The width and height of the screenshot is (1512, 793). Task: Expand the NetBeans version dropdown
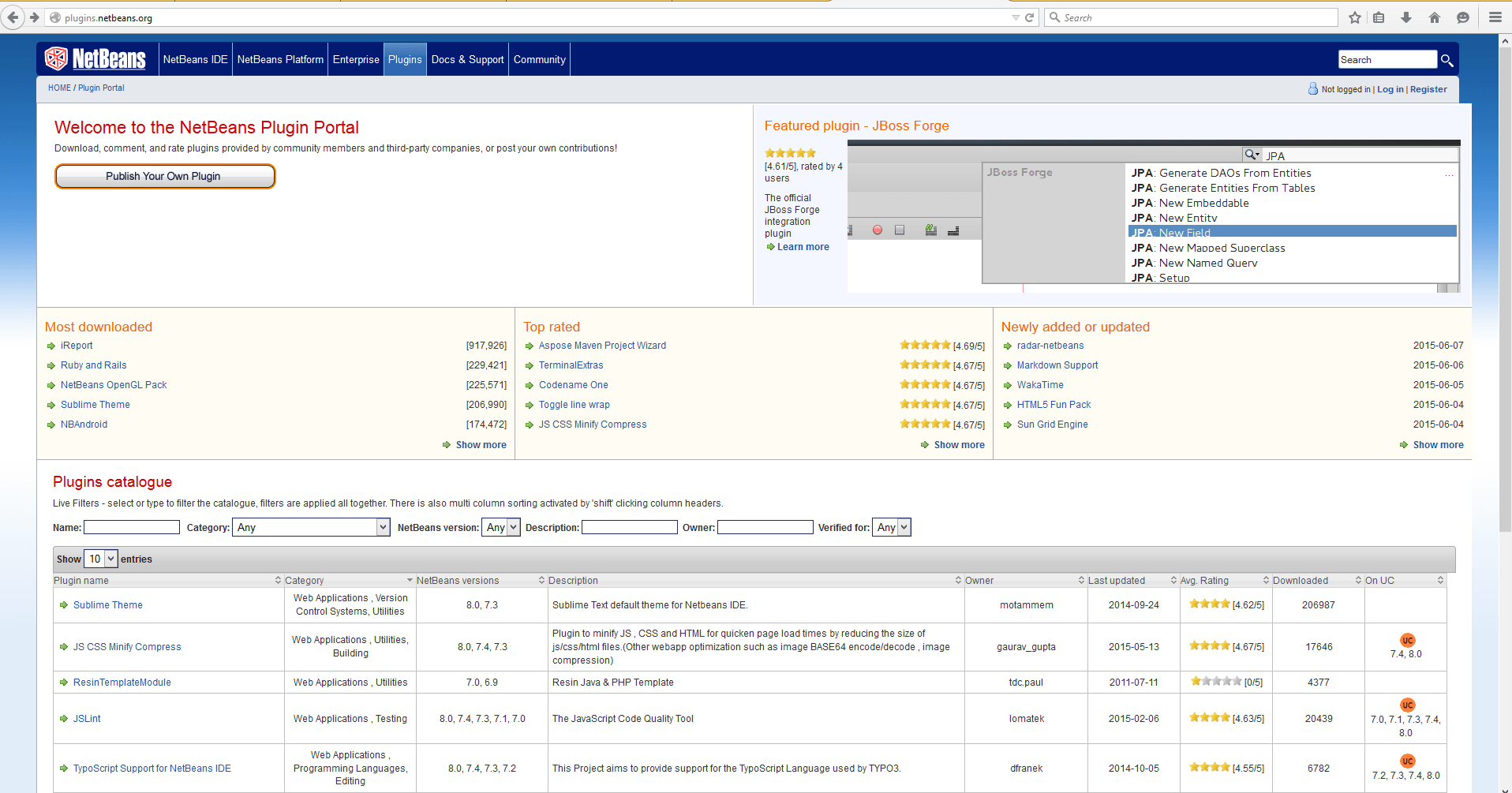501,527
